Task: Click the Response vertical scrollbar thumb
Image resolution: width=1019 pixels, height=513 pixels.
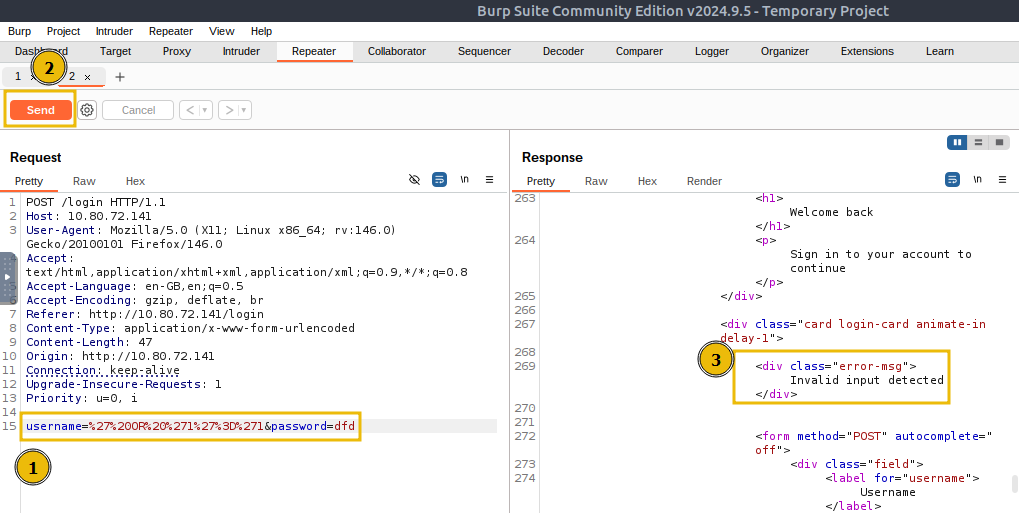Action: (1014, 484)
